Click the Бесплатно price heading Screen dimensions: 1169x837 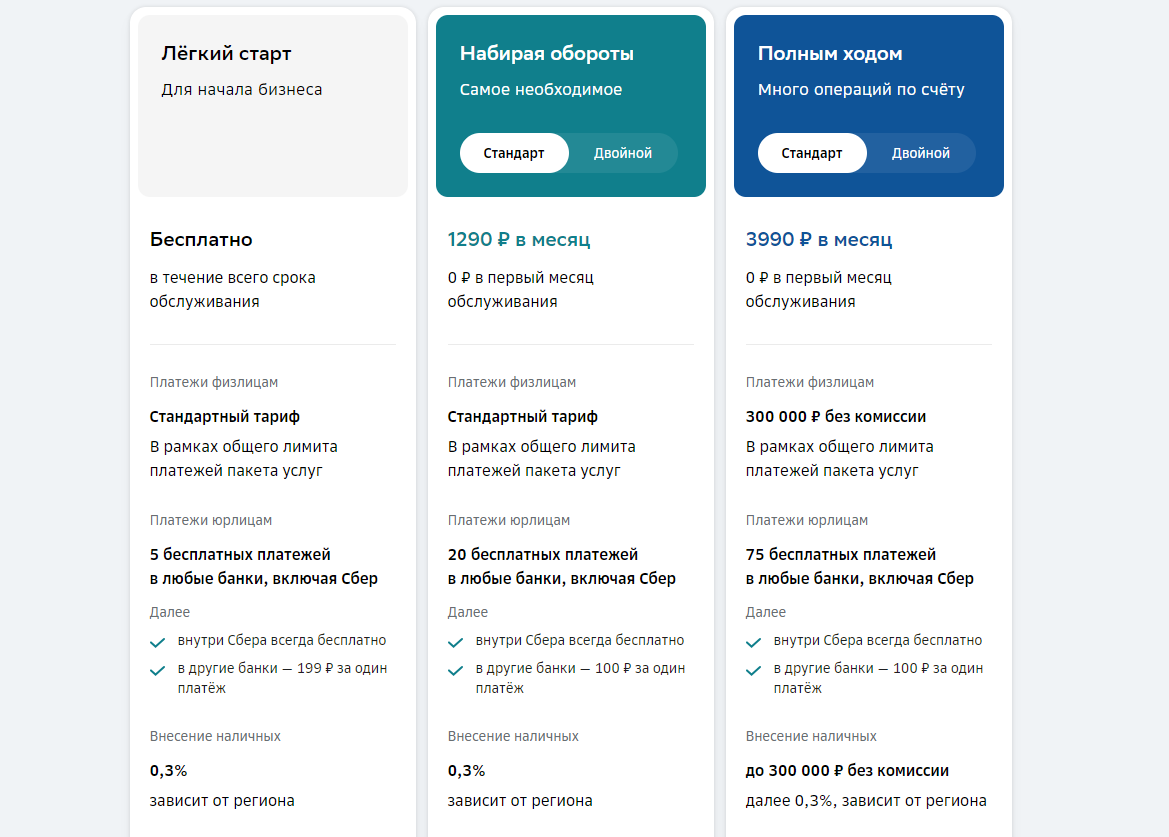[201, 240]
